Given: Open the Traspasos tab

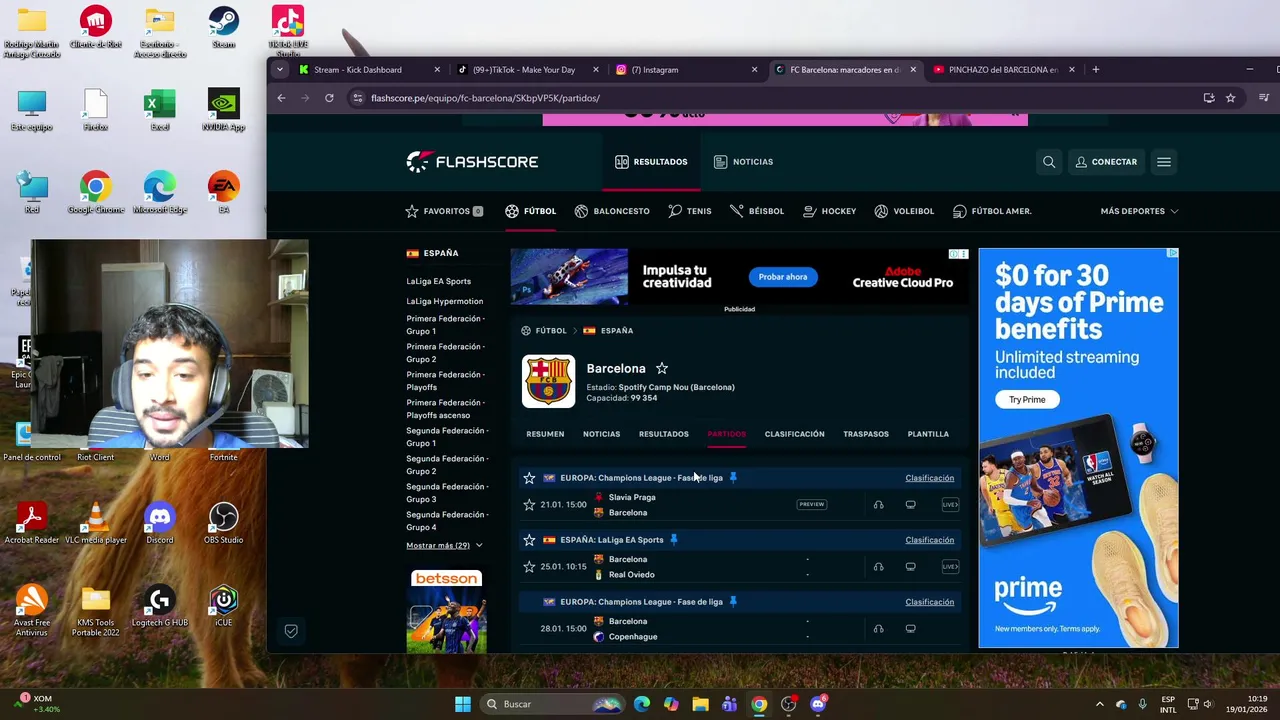Looking at the screenshot, I should pyautogui.click(x=866, y=434).
